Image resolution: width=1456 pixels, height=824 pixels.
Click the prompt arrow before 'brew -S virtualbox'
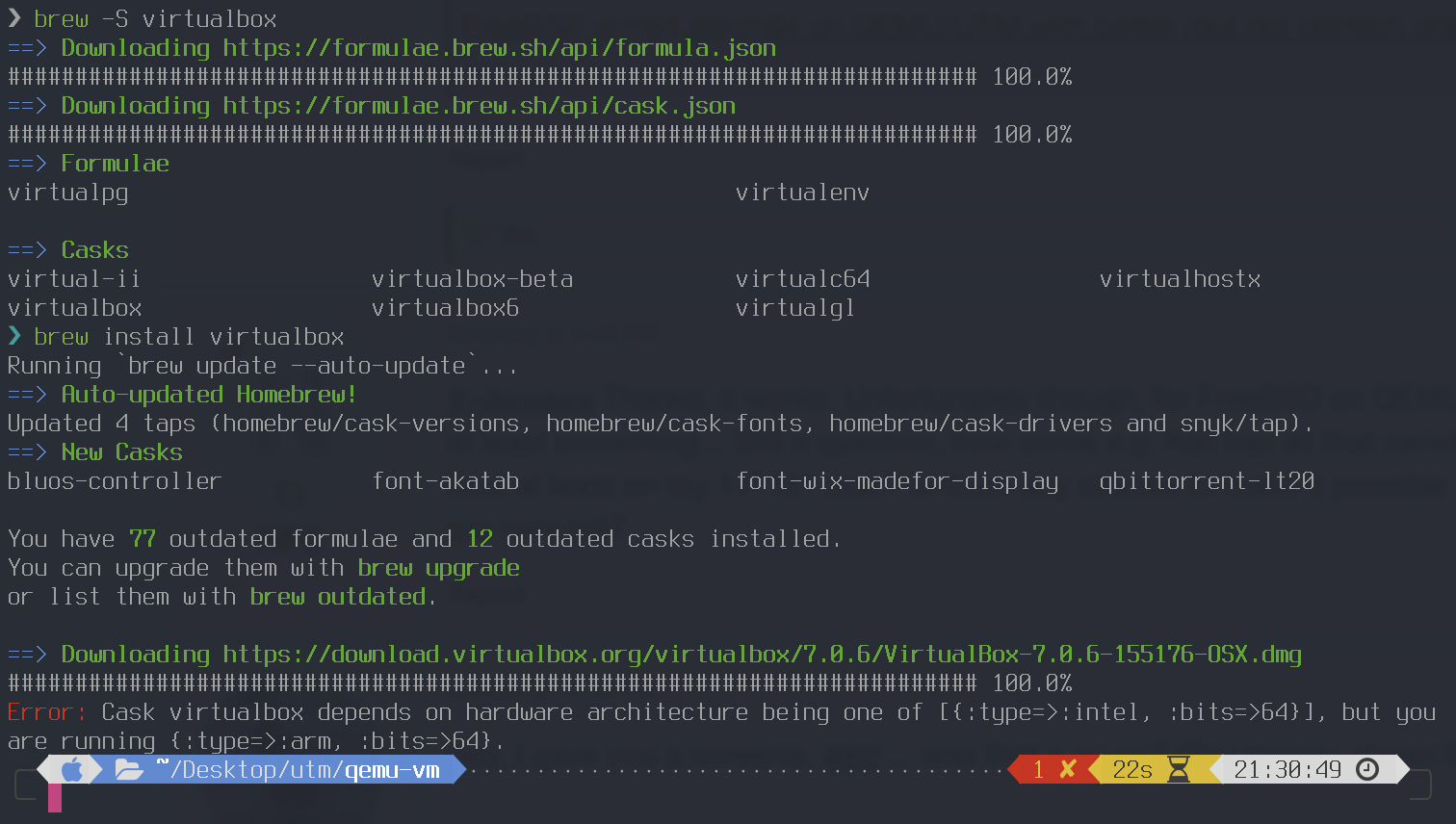14,18
